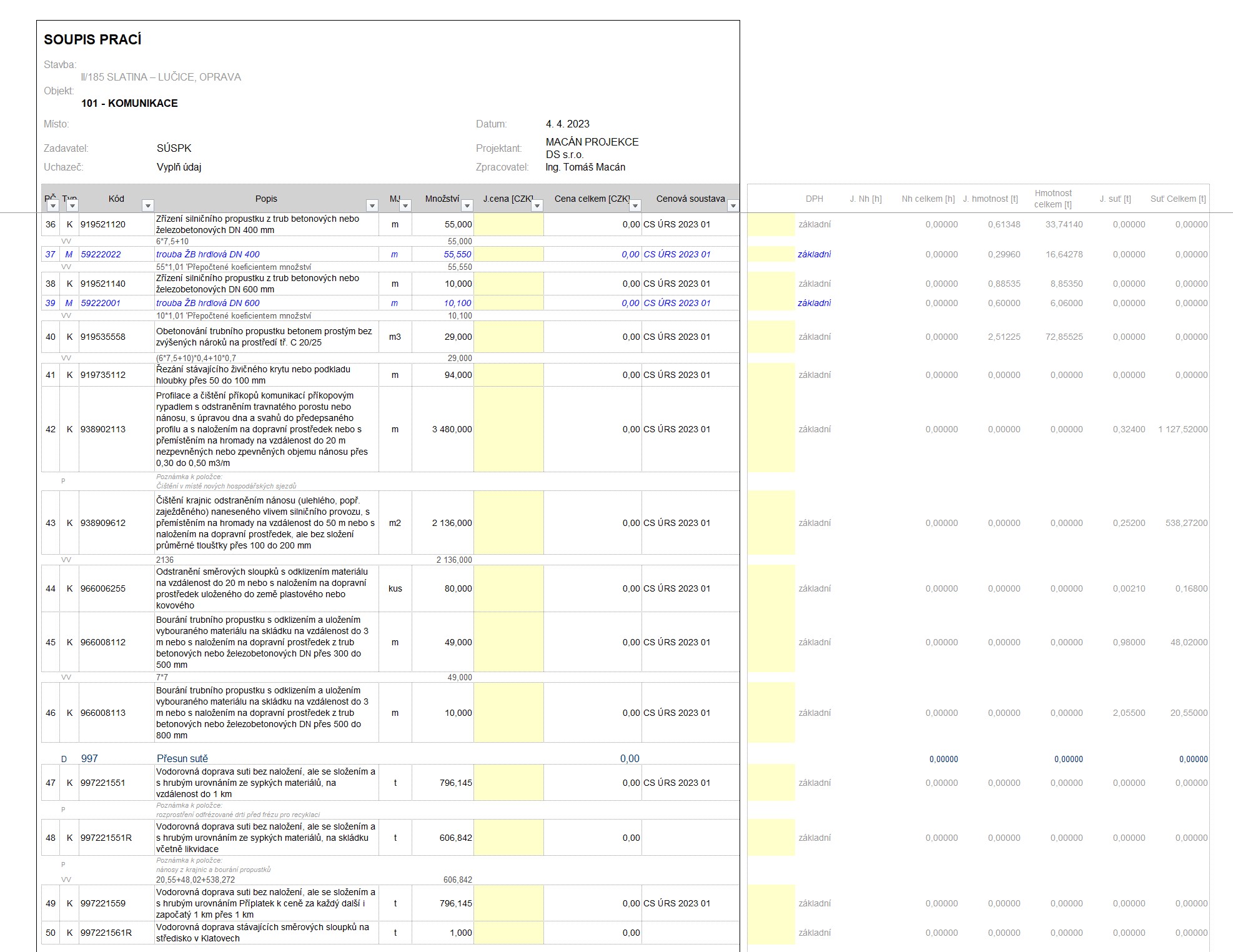This screenshot has width=1233, height=952.
Task: Open the PČ column filter dropdown
Action: click(x=53, y=206)
